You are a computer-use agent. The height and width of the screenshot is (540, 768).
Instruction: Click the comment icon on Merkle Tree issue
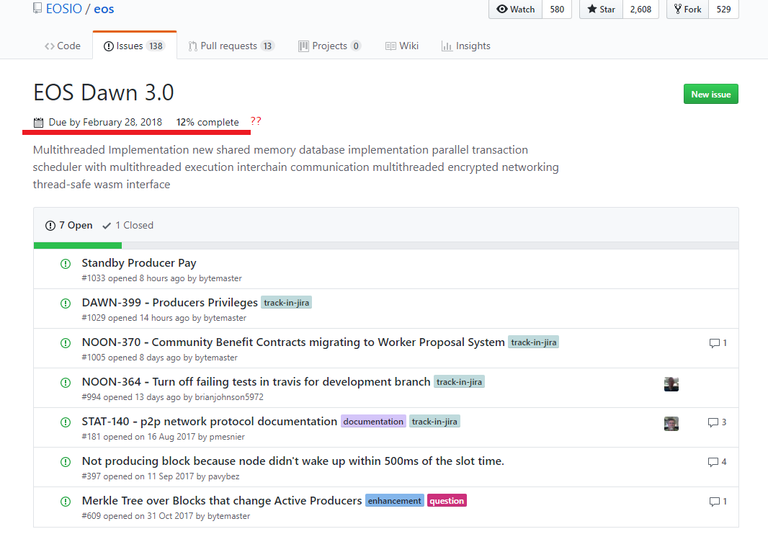[x=714, y=501]
